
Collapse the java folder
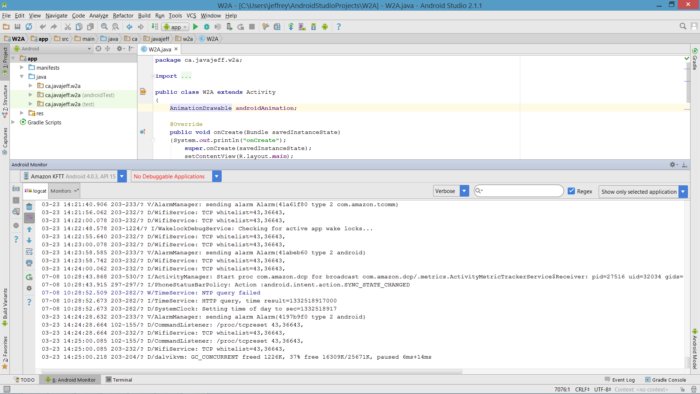pyautogui.click(x=21, y=76)
